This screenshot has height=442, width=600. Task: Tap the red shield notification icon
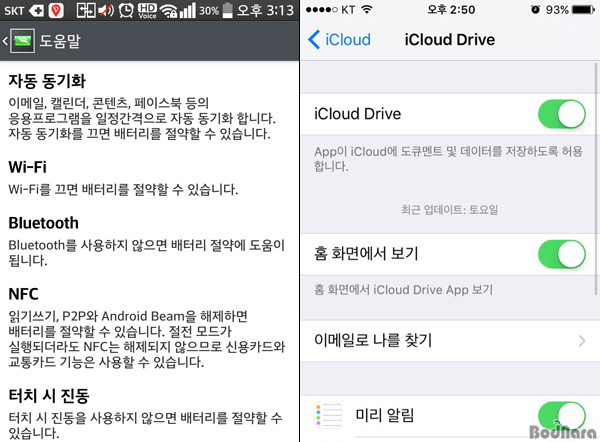[56, 10]
